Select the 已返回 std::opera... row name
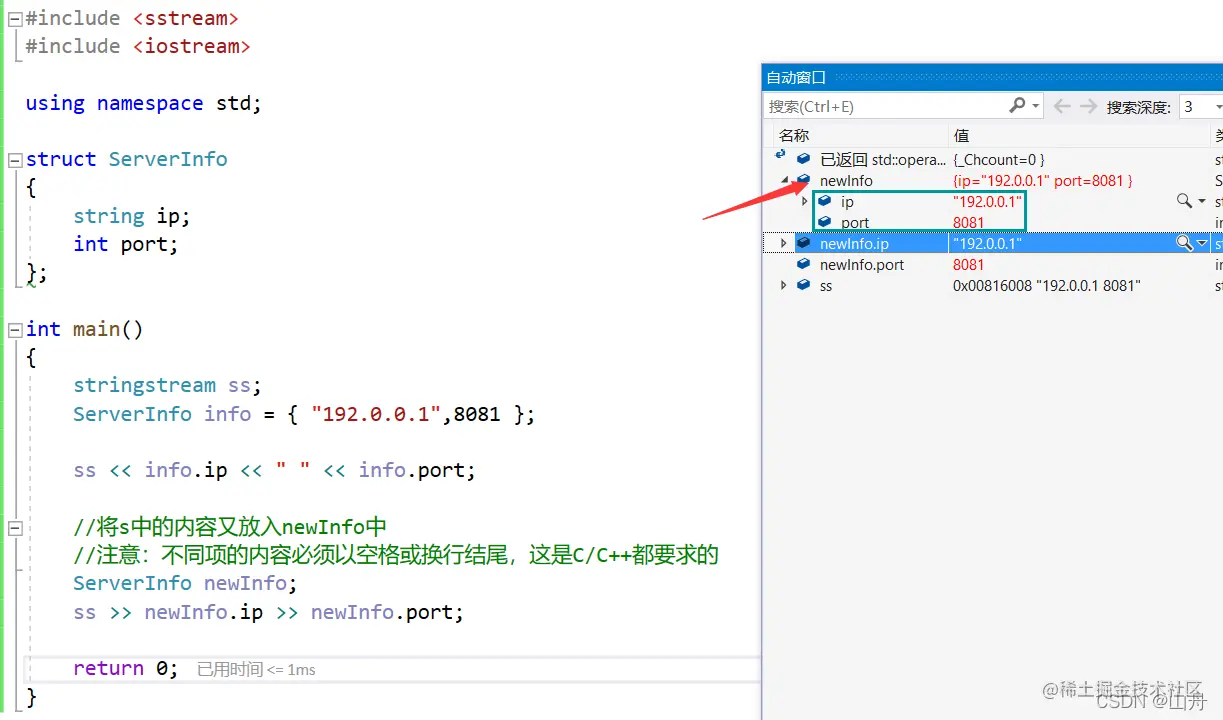The width and height of the screenshot is (1223, 720). point(882,160)
